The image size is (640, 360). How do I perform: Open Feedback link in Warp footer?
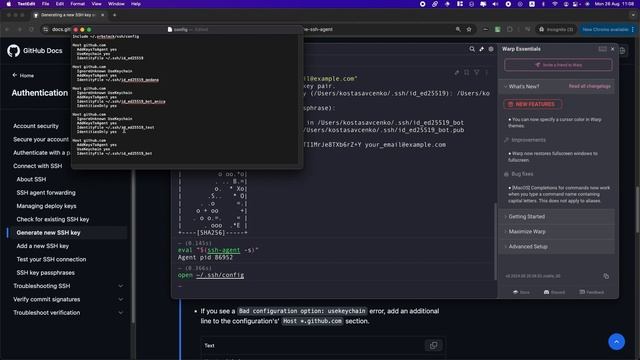591,292
